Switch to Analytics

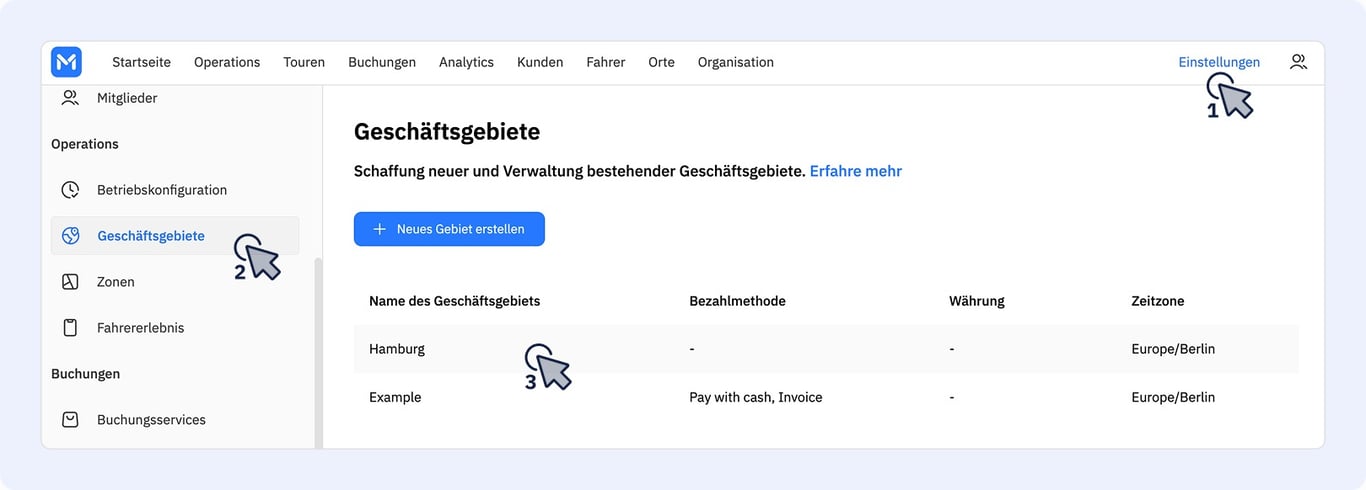click(466, 62)
